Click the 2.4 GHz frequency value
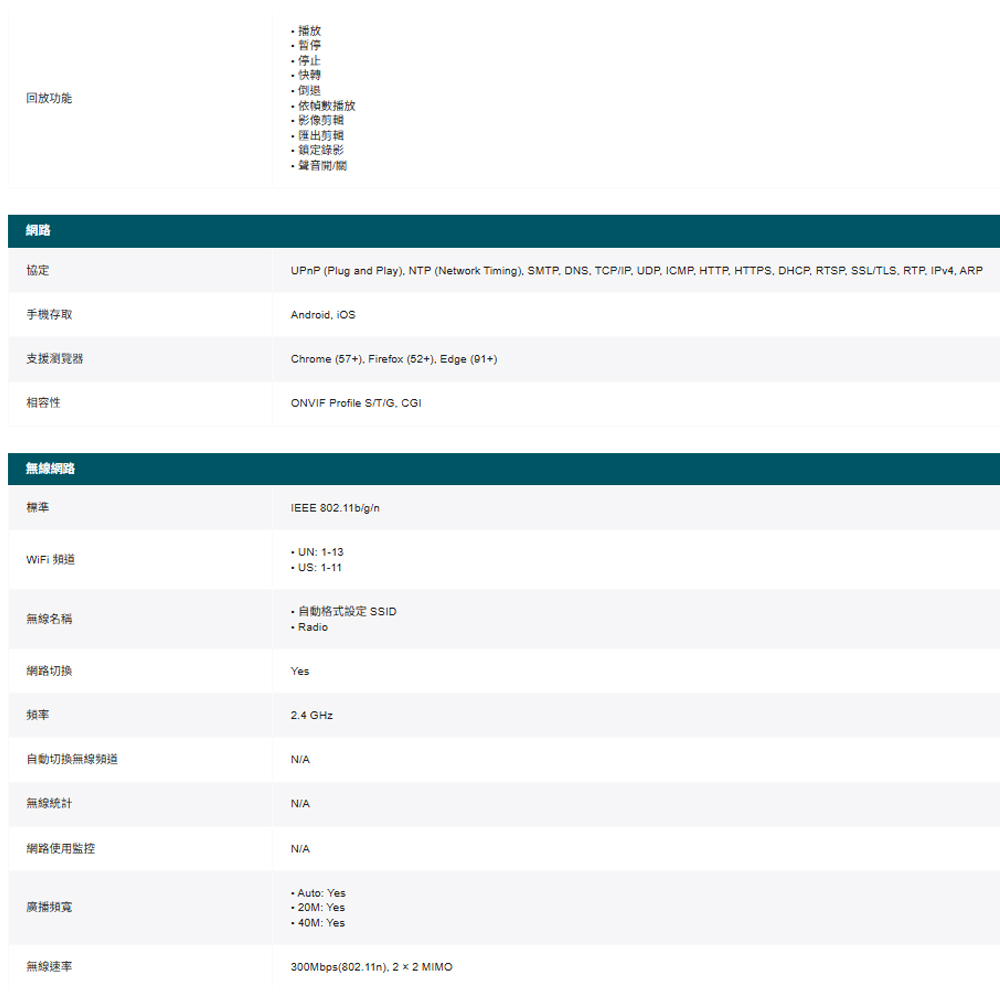1000x1000 pixels. 312,716
